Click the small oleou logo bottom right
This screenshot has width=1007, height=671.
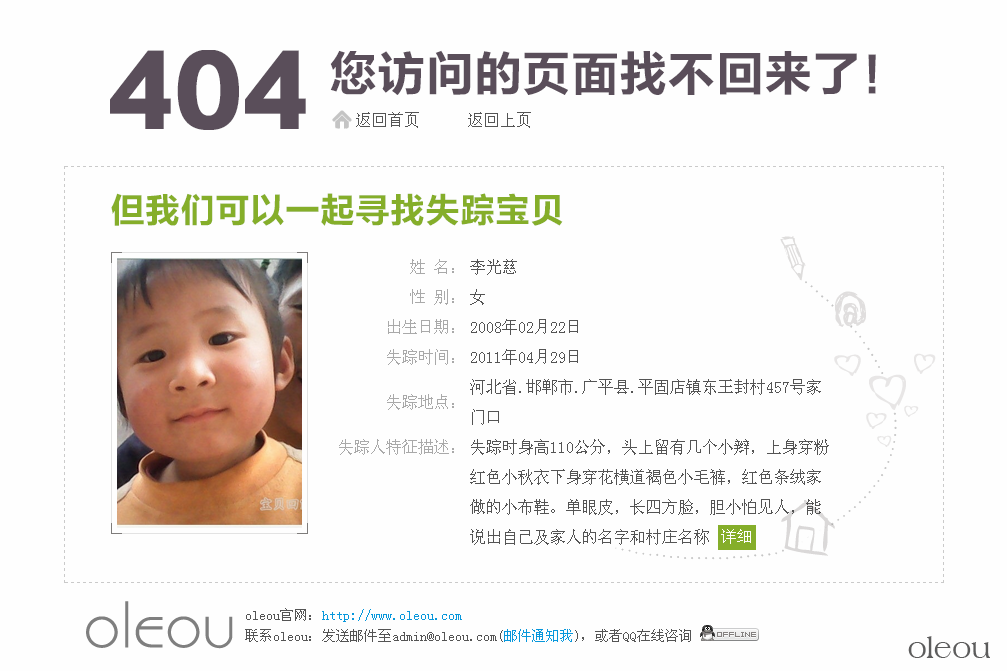click(x=949, y=648)
